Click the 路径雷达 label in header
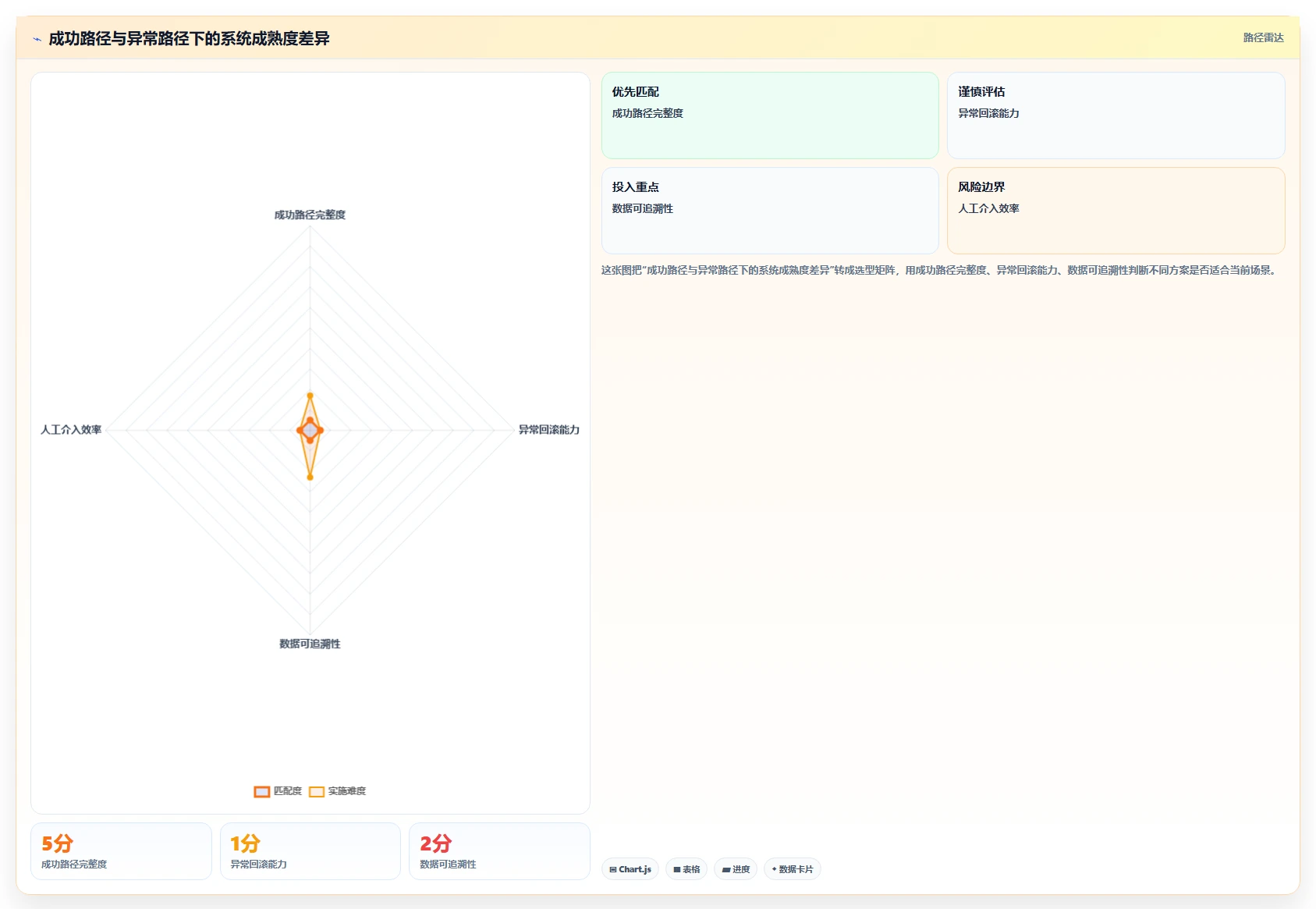The height and width of the screenshot is (909, 1316). coord(1263,37)
